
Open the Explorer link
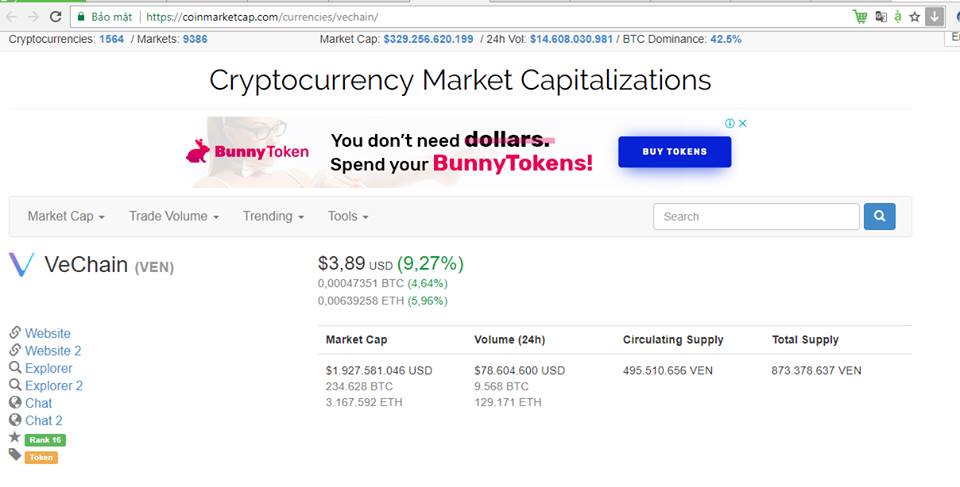[48, 368]
